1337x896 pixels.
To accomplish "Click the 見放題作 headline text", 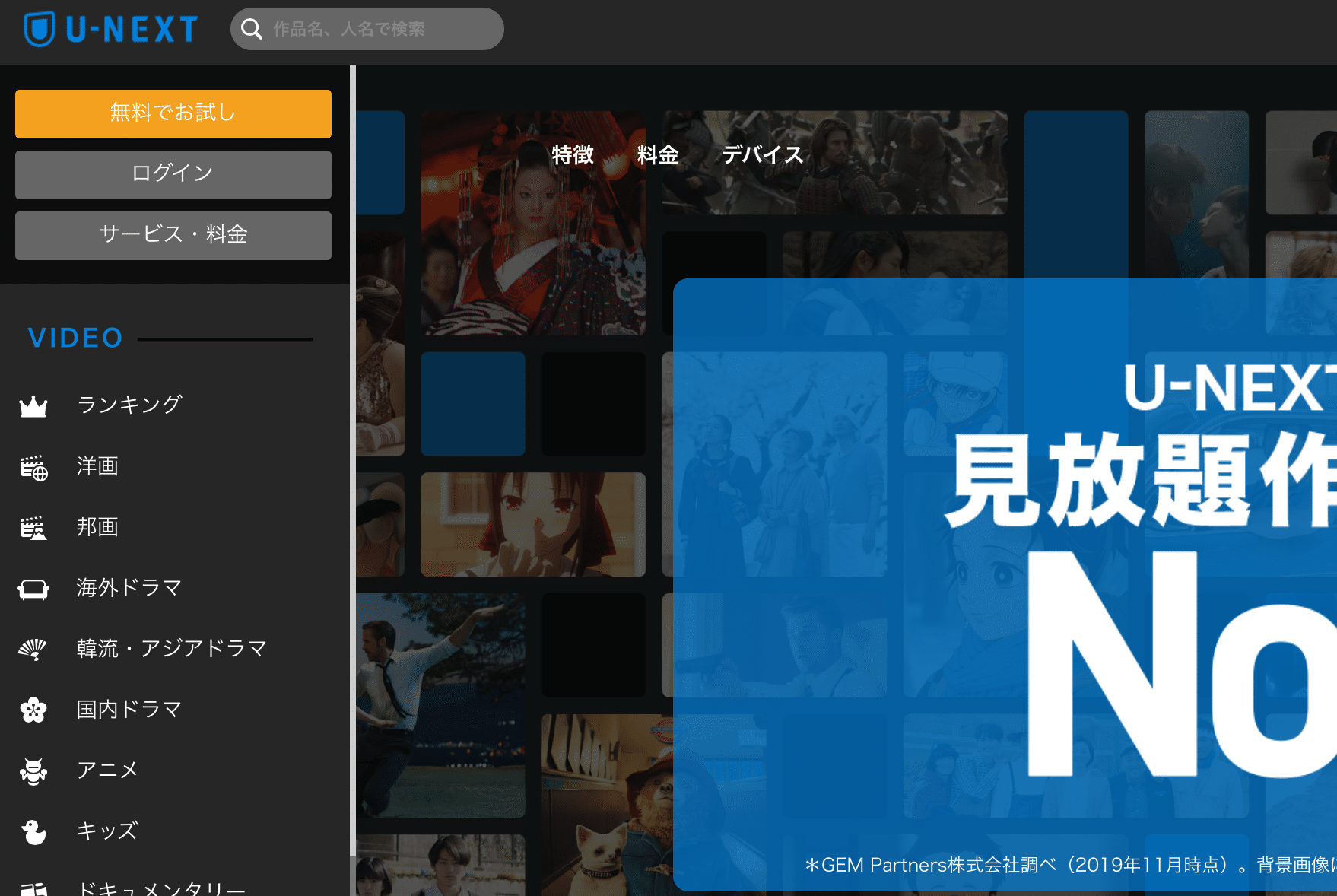I will coord(1141,479).
